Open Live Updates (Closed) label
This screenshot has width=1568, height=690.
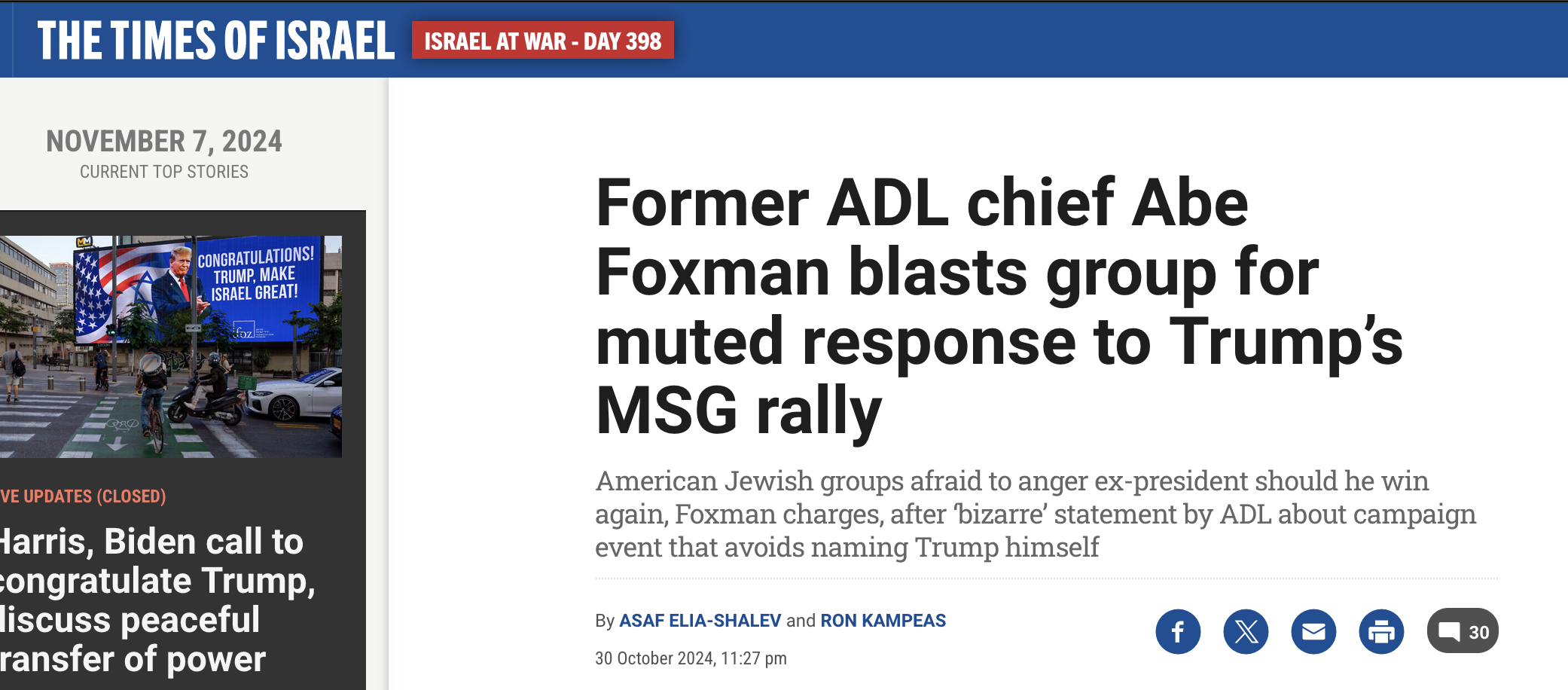(x=83, y=496)
